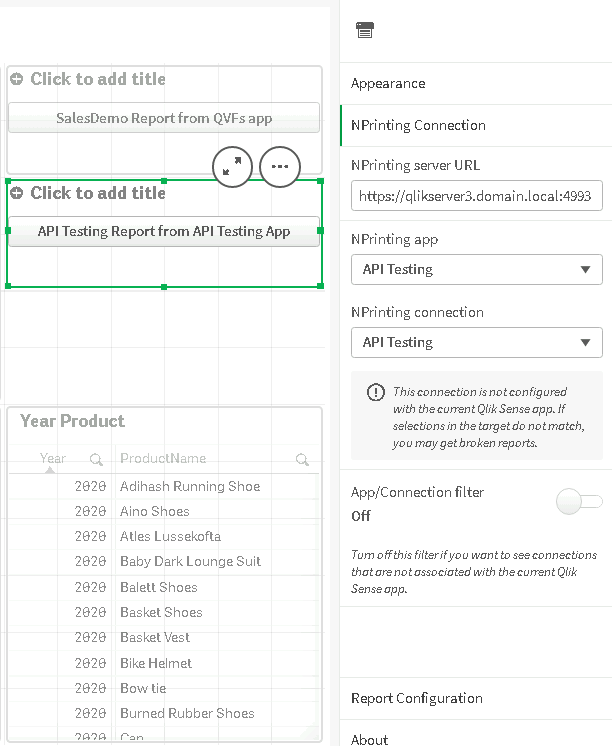612x746 pixels.
Task: Sort by the Year column header
Action: click(x=53, y=459)
